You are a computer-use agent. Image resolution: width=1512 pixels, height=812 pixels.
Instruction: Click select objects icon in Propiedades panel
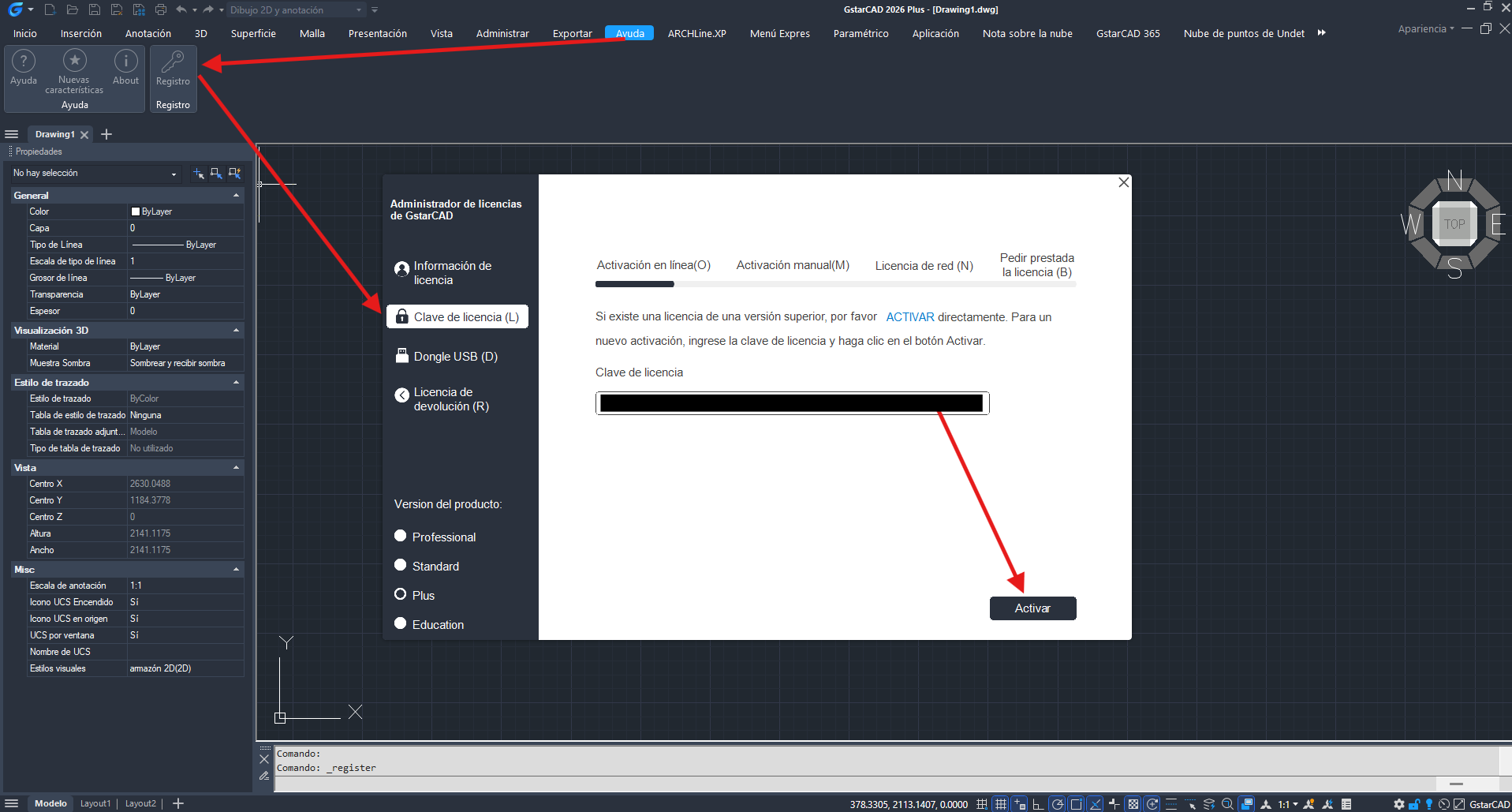[x=216, y=173]
